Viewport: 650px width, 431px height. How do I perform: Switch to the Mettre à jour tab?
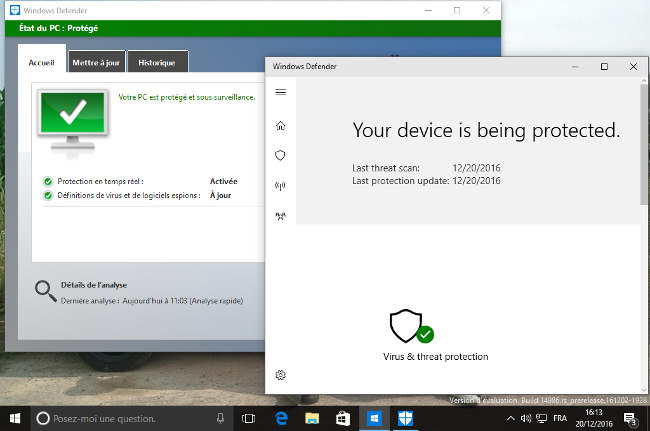click(96, 63)
